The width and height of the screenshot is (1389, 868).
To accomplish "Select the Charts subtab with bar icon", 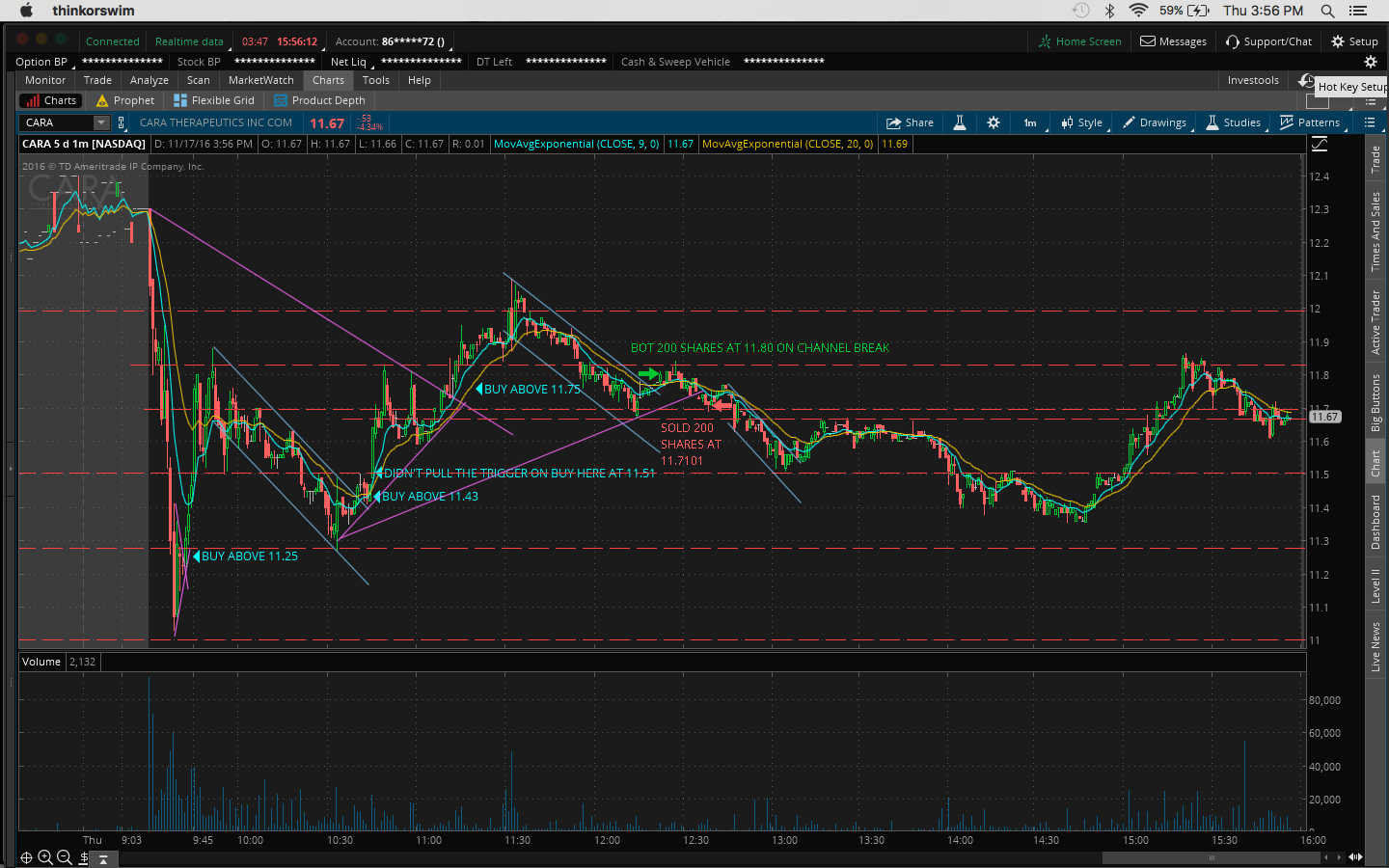I will (x=52, y=100).
